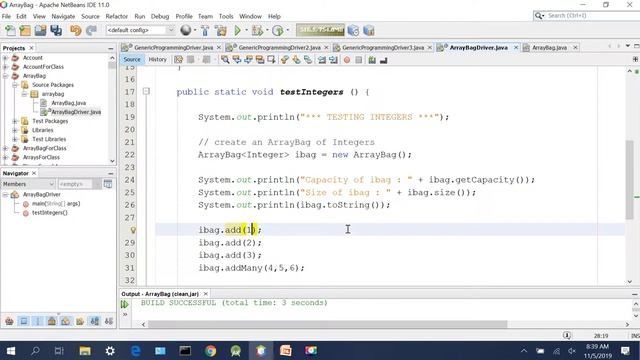This screenshot has height=360, width=640.
Task: Expand the AccountForClass project node
Action: click(x=5, y=67)
